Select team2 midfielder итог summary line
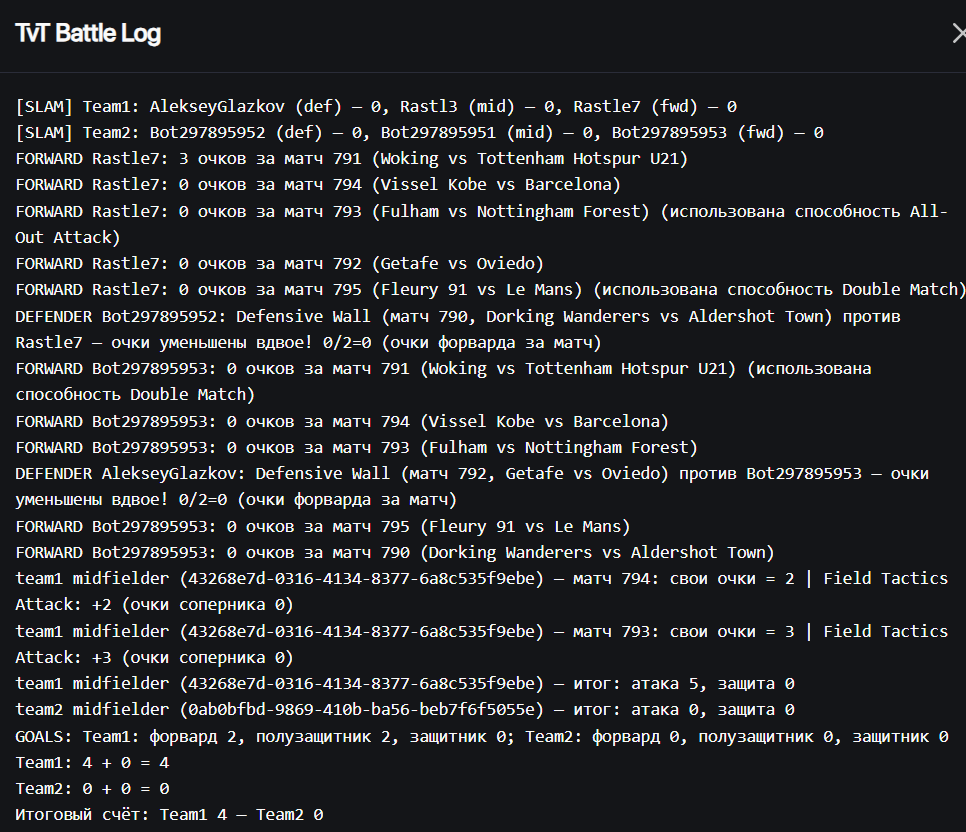This screenshot has width=966, height=832. [405, 710]
